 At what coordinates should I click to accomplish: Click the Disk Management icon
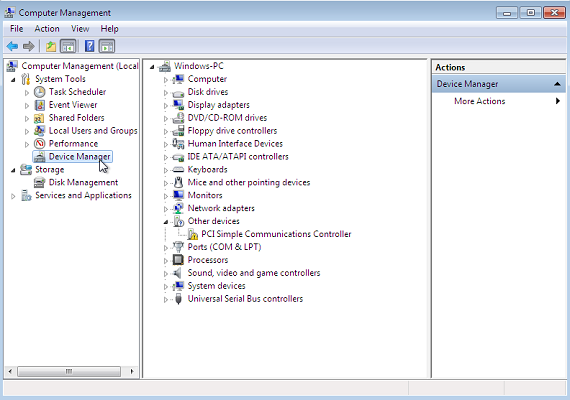(x=39, y=183)
